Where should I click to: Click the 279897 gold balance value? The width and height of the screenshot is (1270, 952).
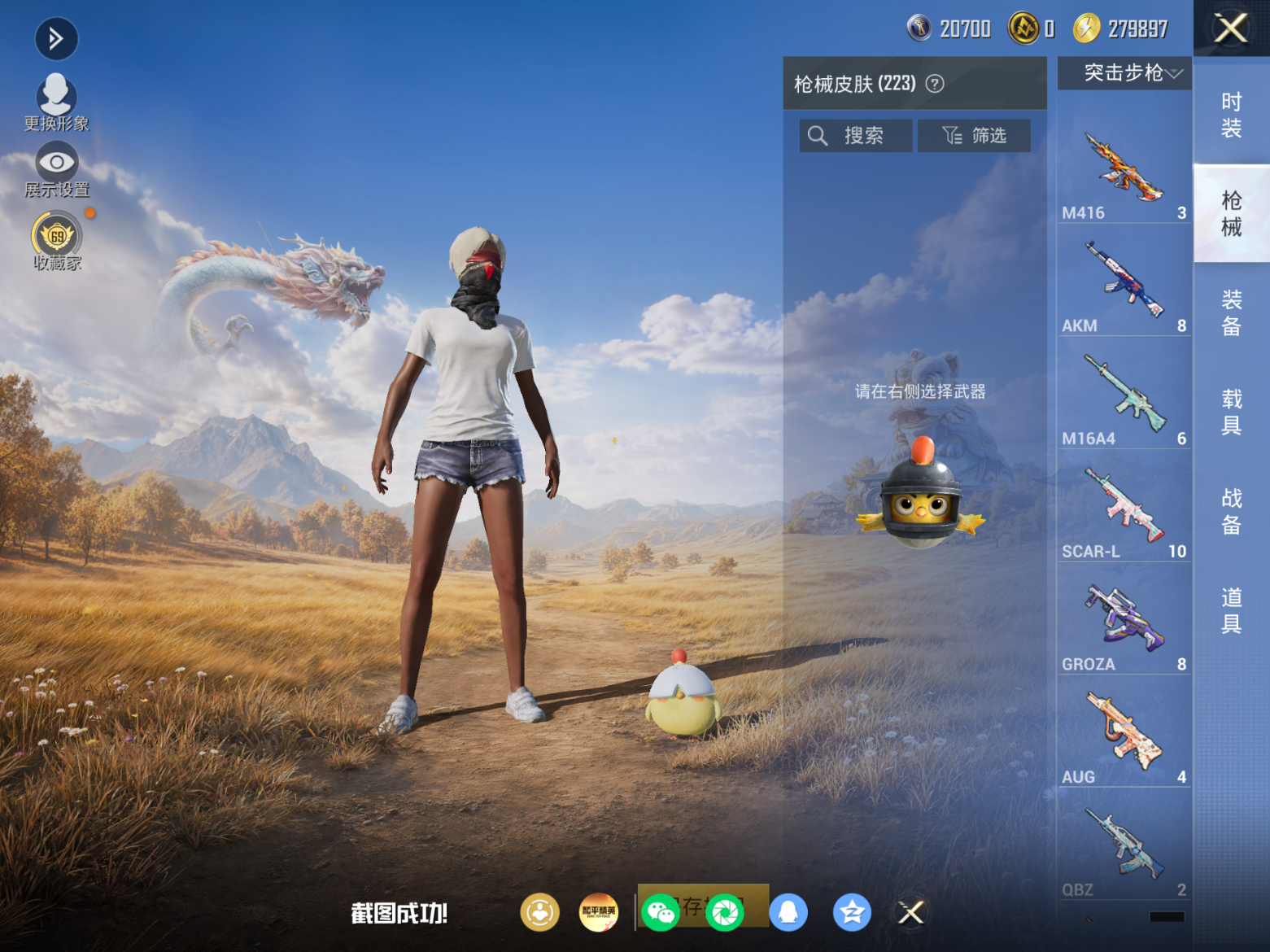click(x=1137, y=29)
